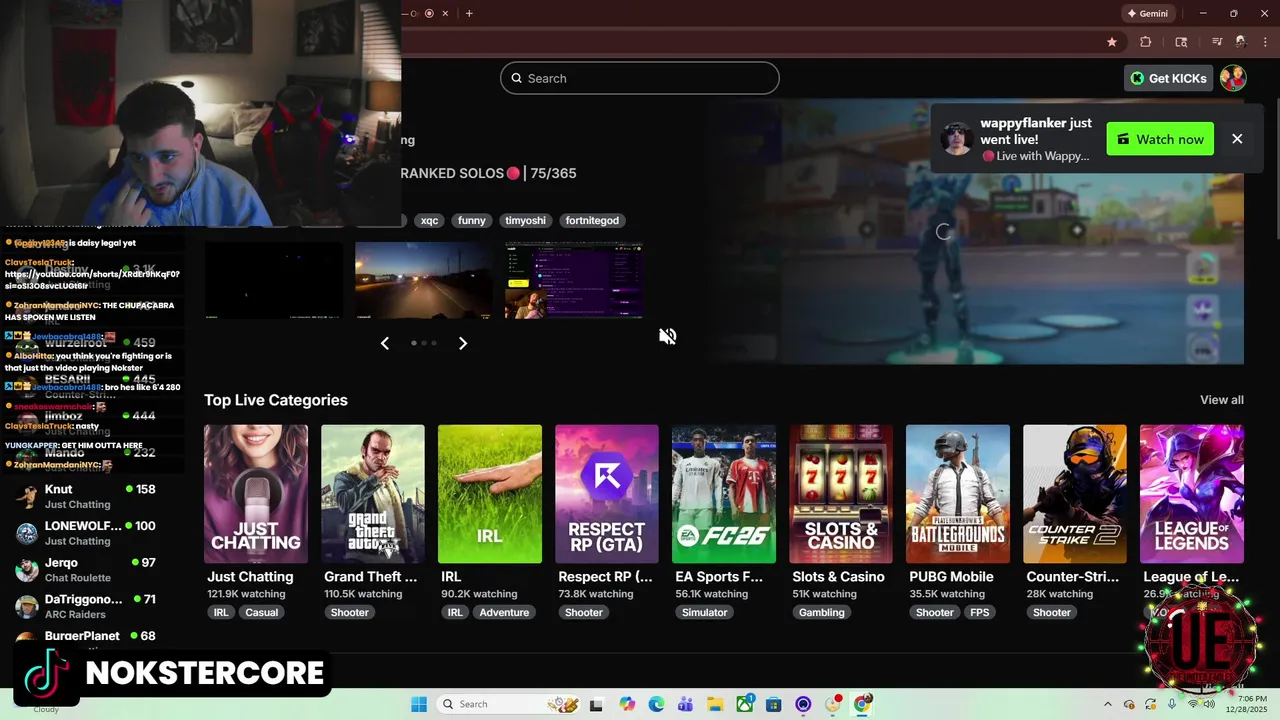Open the Grand Theft Auto V category card
1280x720 pixels.
[x=373, y=494]
